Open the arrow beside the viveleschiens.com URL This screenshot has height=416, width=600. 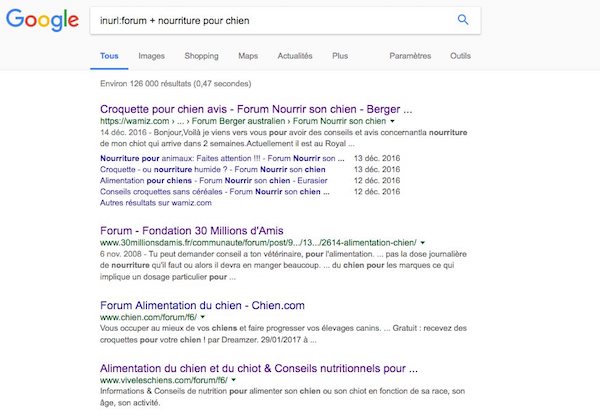(233, 380)
